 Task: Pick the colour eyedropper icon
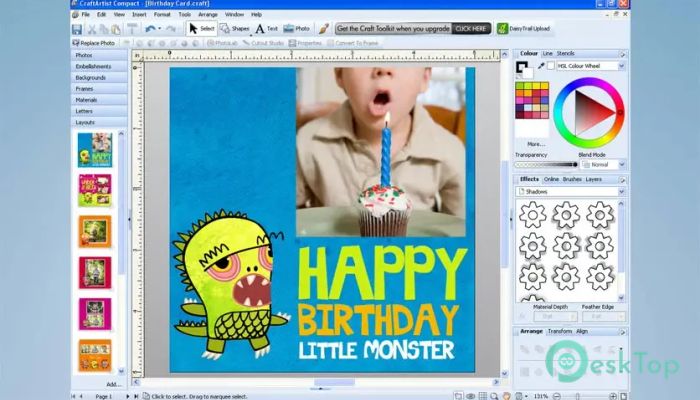pyautogui.click(x=542, y=66)
